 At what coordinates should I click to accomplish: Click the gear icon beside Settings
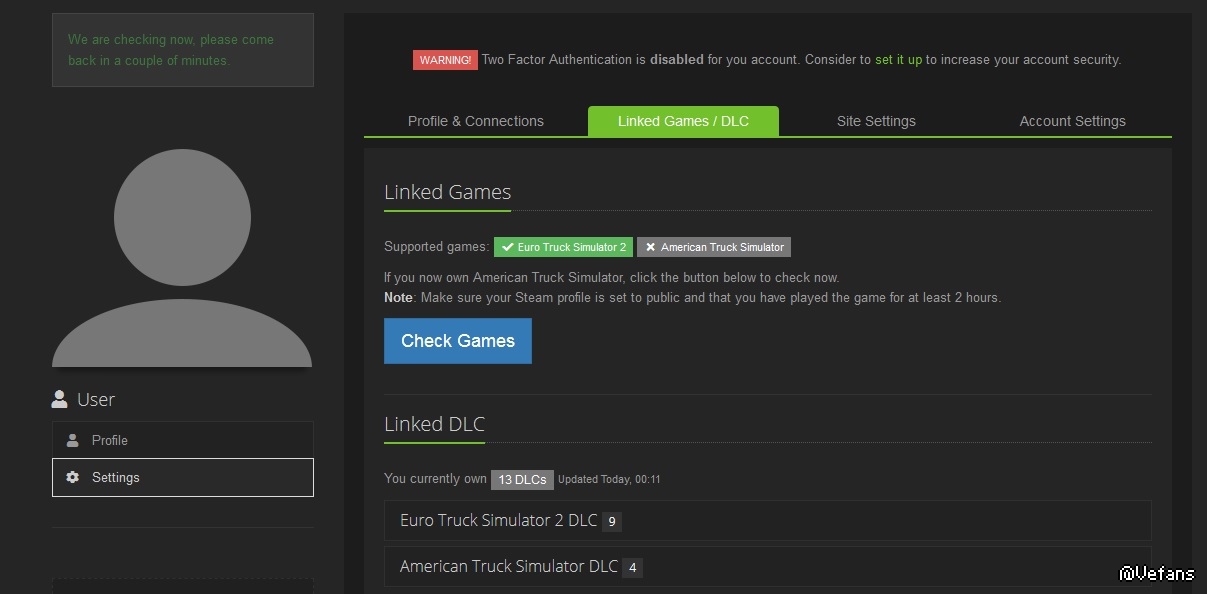(x=72, y=478)
